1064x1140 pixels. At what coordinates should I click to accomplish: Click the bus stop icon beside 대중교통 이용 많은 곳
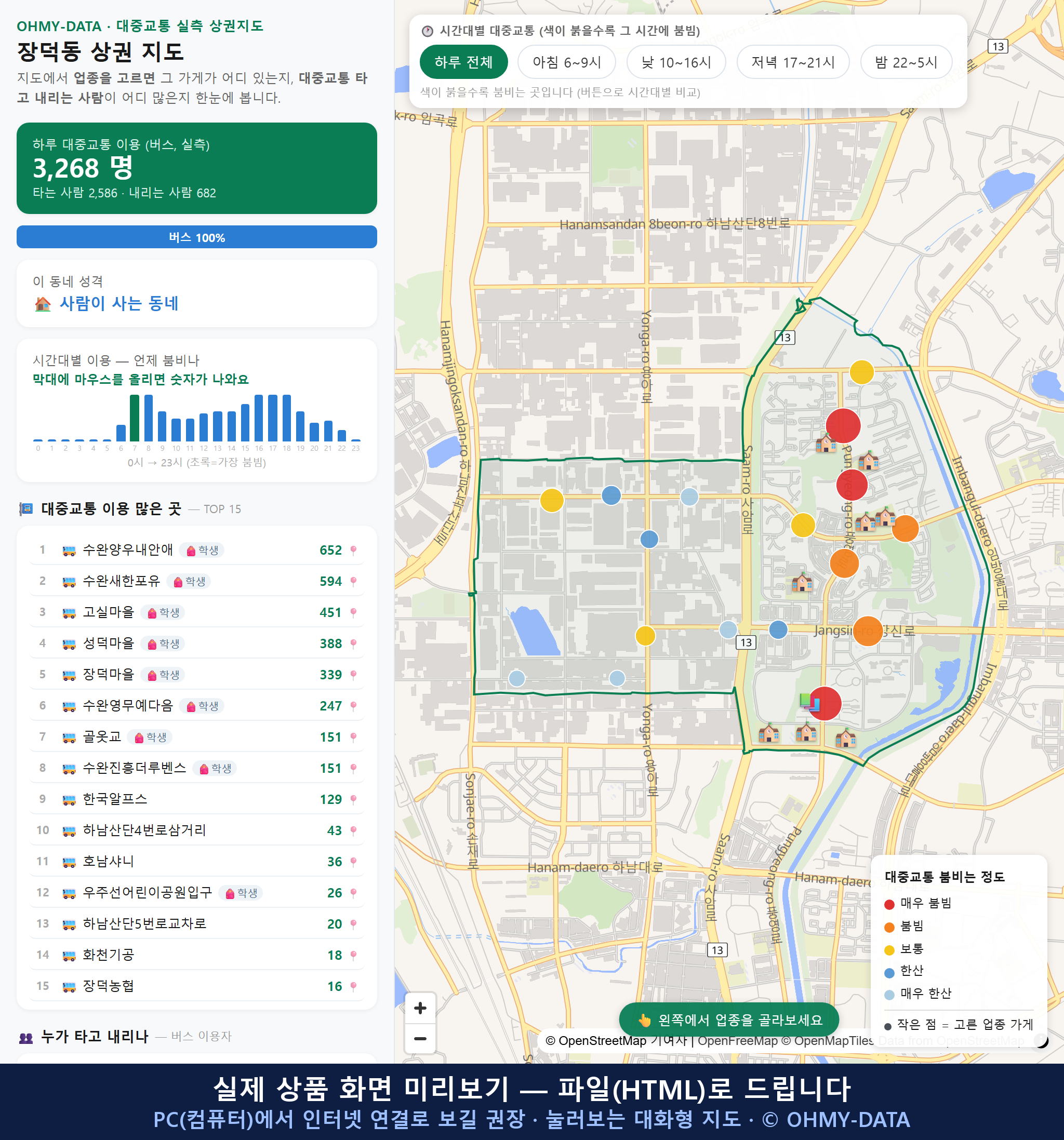pos(26,508)
